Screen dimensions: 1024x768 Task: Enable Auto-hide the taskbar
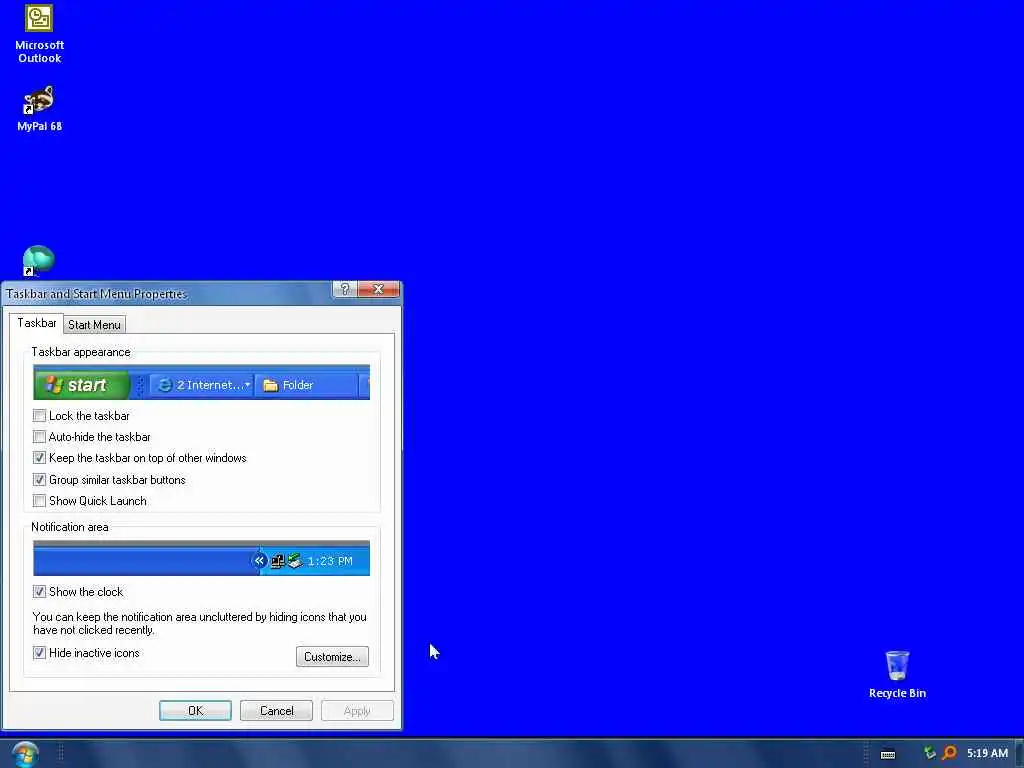click(x=39, y=436)
